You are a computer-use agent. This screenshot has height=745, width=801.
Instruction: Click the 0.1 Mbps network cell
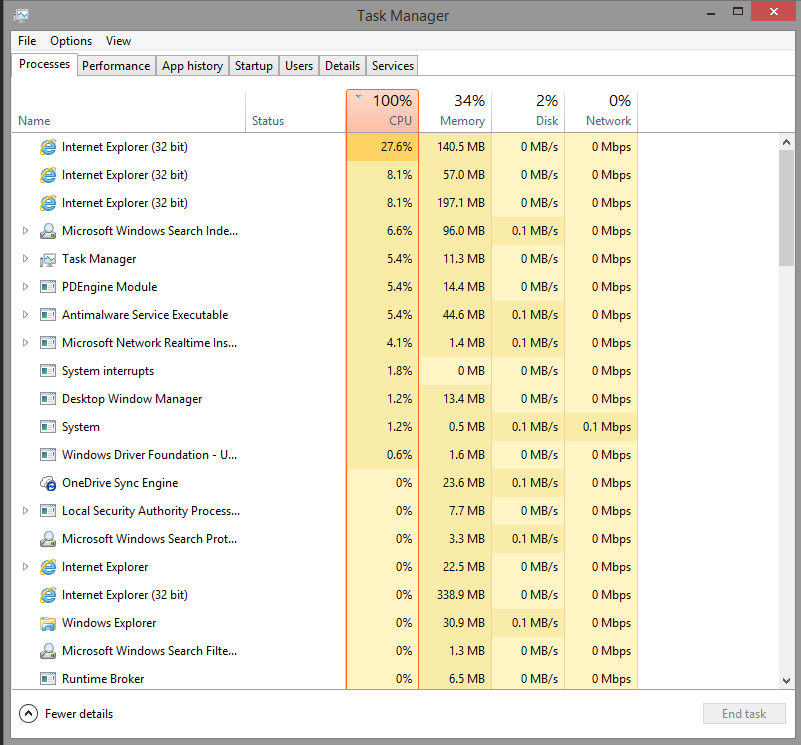[601, 427]
